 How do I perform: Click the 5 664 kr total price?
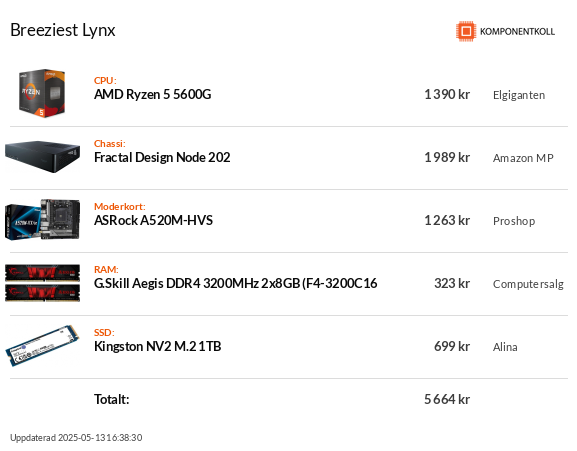coord(447,399)
